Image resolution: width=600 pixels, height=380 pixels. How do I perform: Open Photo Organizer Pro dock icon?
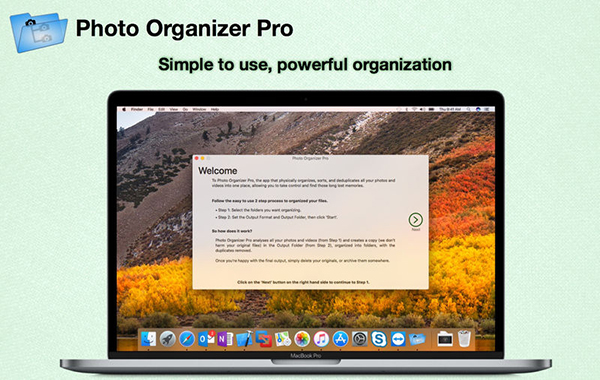coord(417,339)
